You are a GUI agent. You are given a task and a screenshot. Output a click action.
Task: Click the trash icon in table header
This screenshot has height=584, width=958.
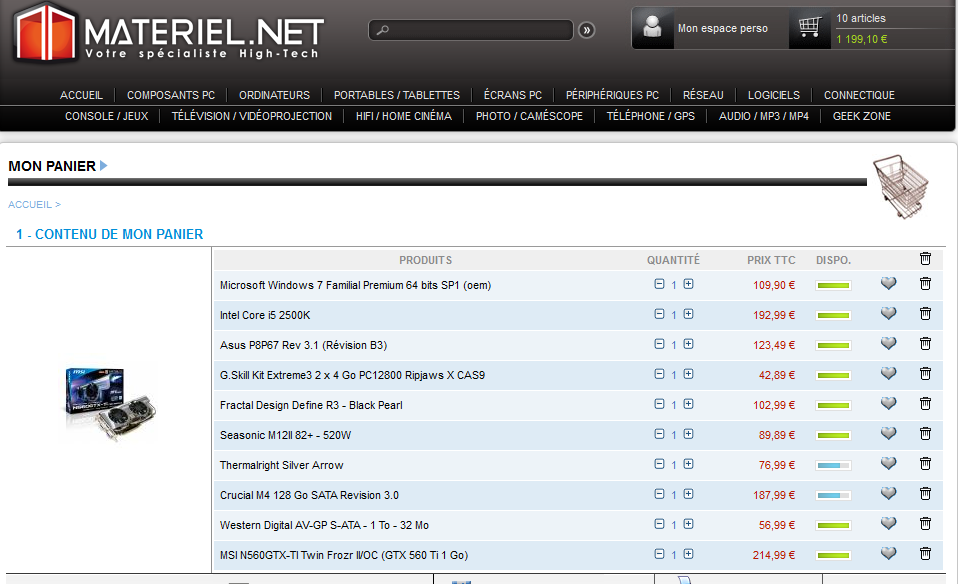(x=925, y=259)
